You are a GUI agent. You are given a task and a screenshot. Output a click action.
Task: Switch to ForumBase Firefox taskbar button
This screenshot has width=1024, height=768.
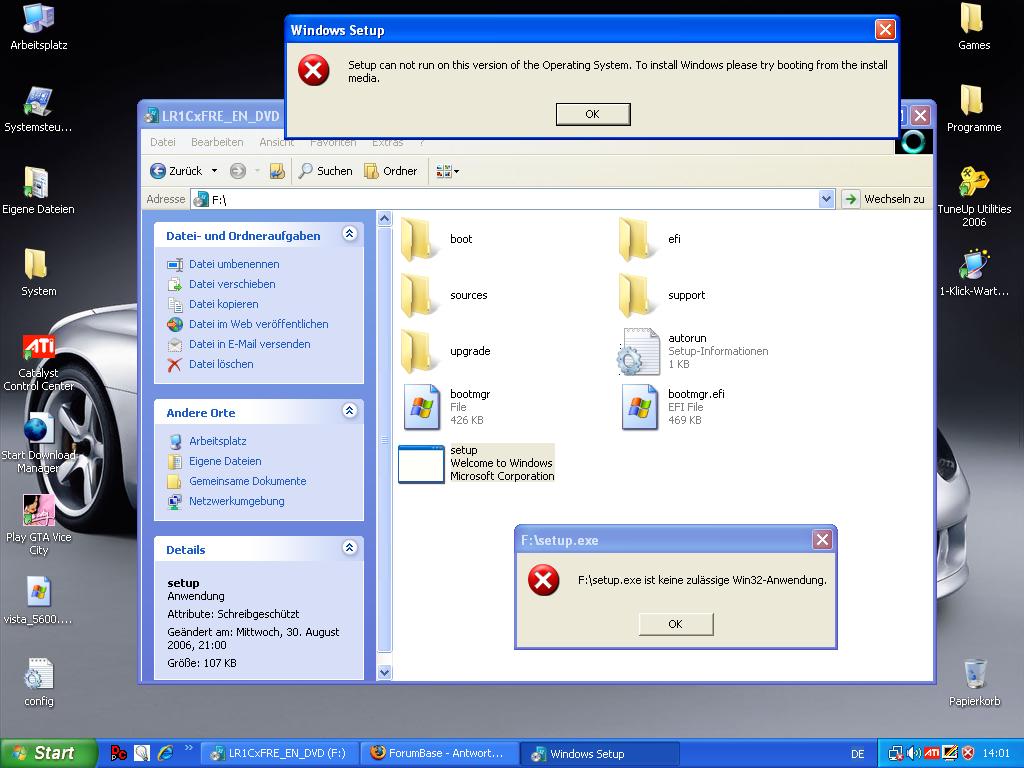[x=440, y=754]
